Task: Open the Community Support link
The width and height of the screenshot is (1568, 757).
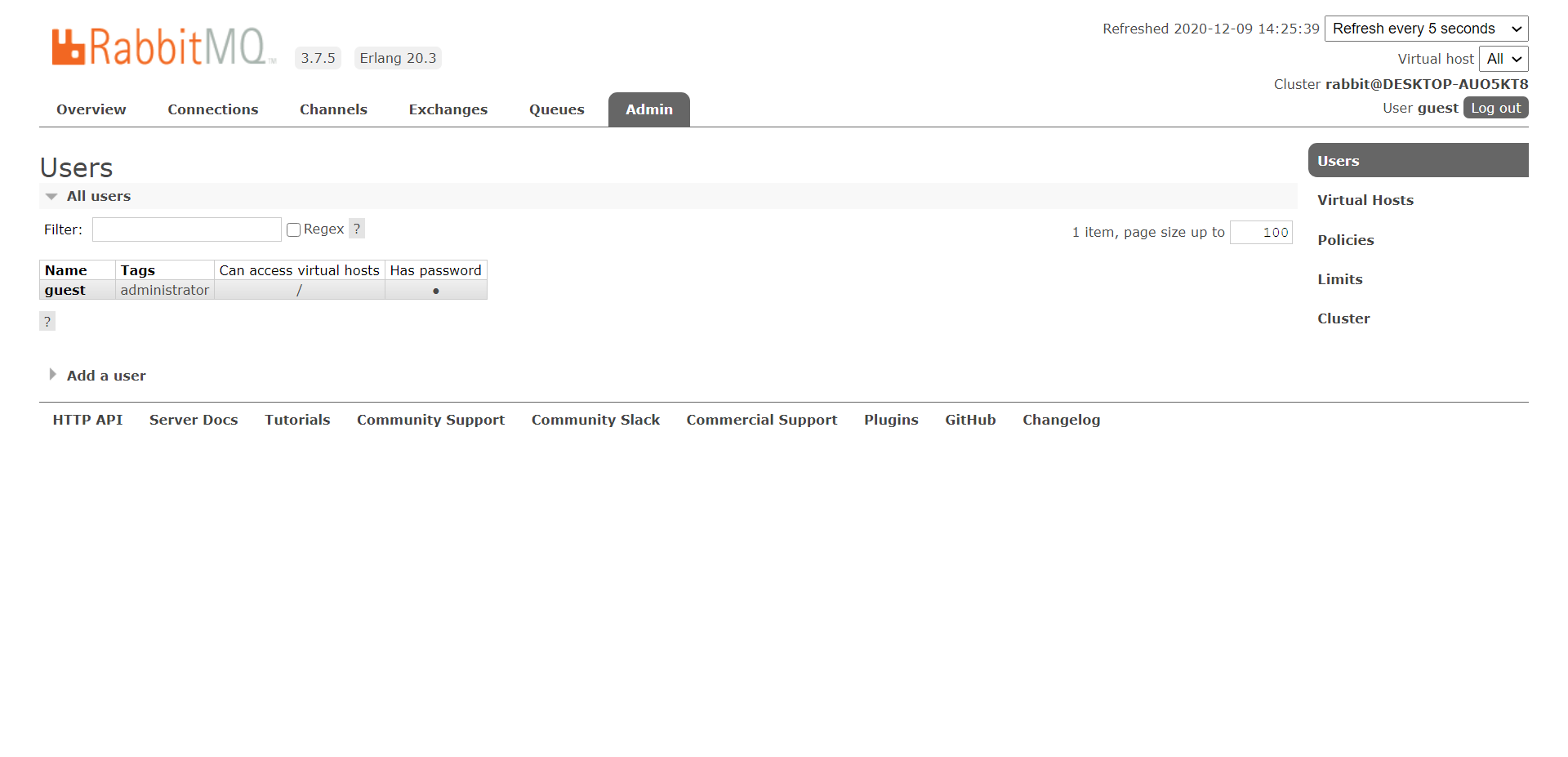Action: (x=430, y=420)
